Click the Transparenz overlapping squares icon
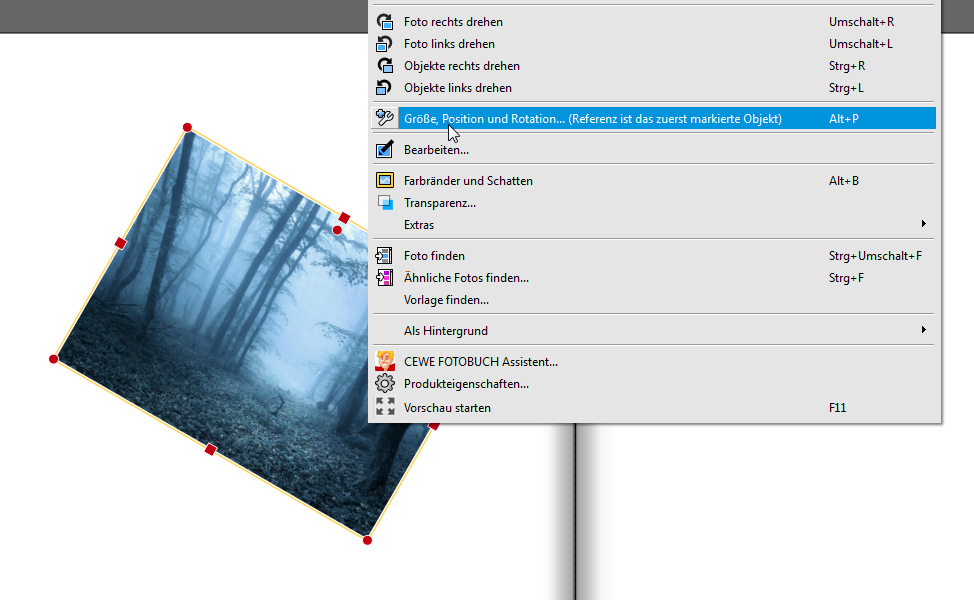Viewport: 974px width, 600px height. (385, 202)
